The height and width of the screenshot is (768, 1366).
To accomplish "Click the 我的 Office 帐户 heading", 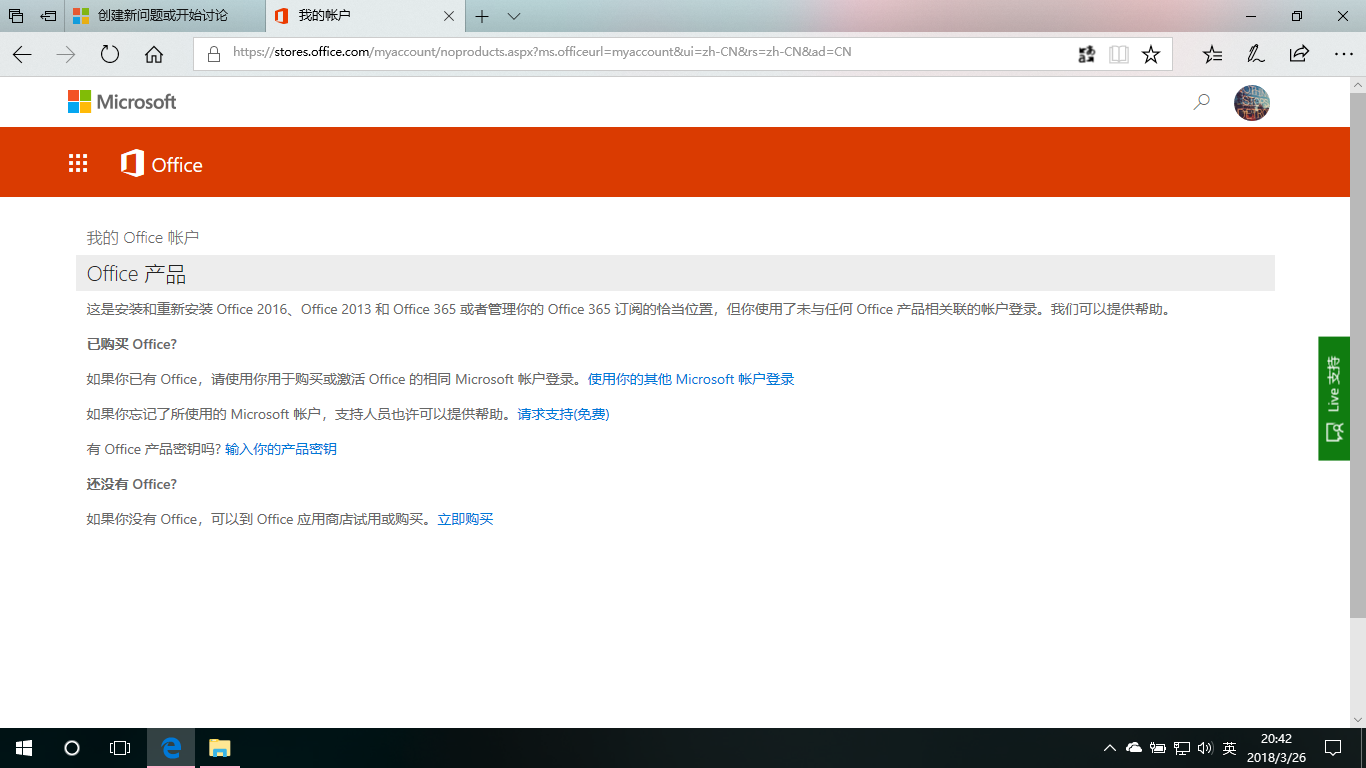I will [143, 238].
